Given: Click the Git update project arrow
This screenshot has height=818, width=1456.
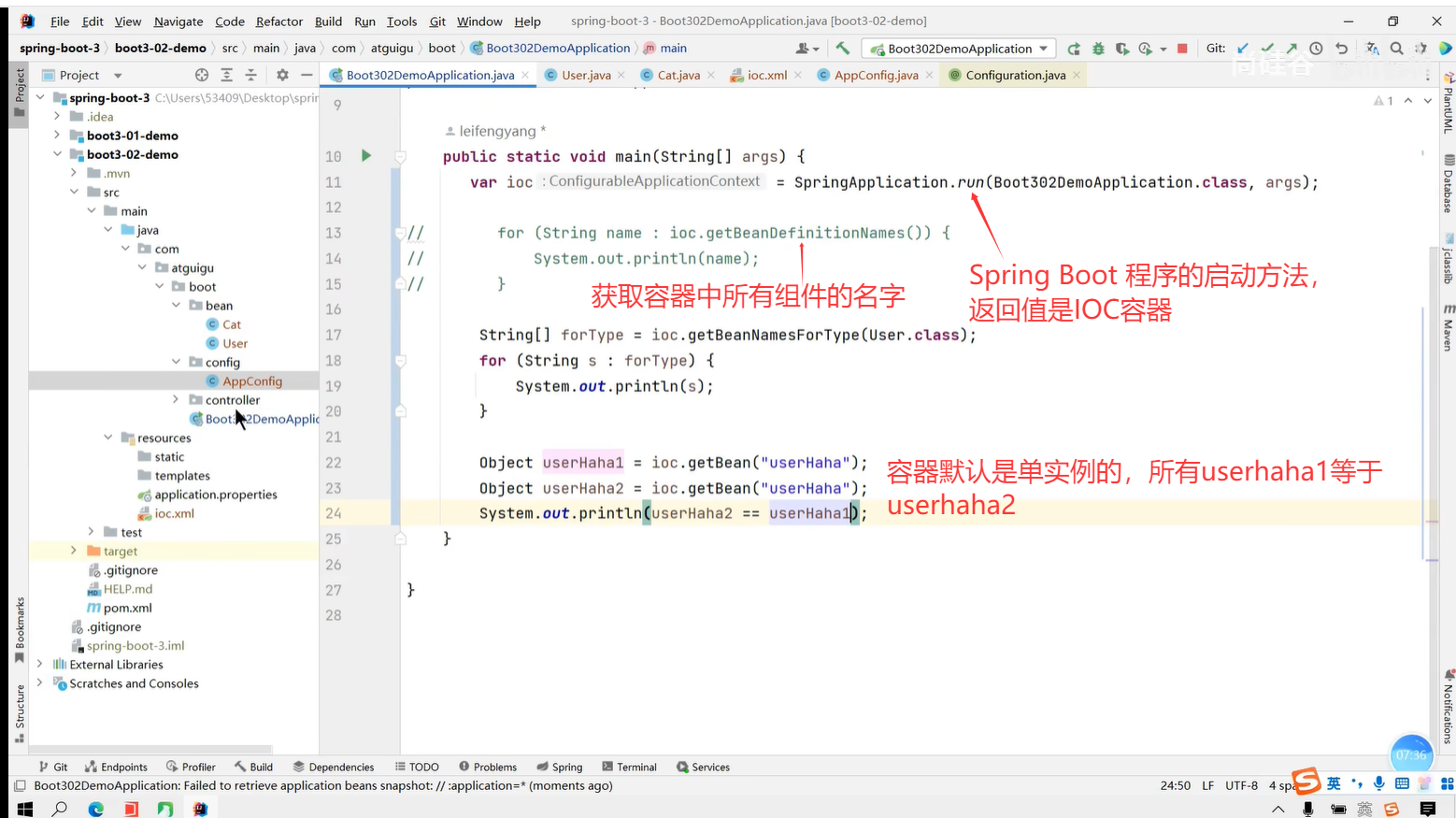Looking at the screenshot, I should pos(1242,49).
